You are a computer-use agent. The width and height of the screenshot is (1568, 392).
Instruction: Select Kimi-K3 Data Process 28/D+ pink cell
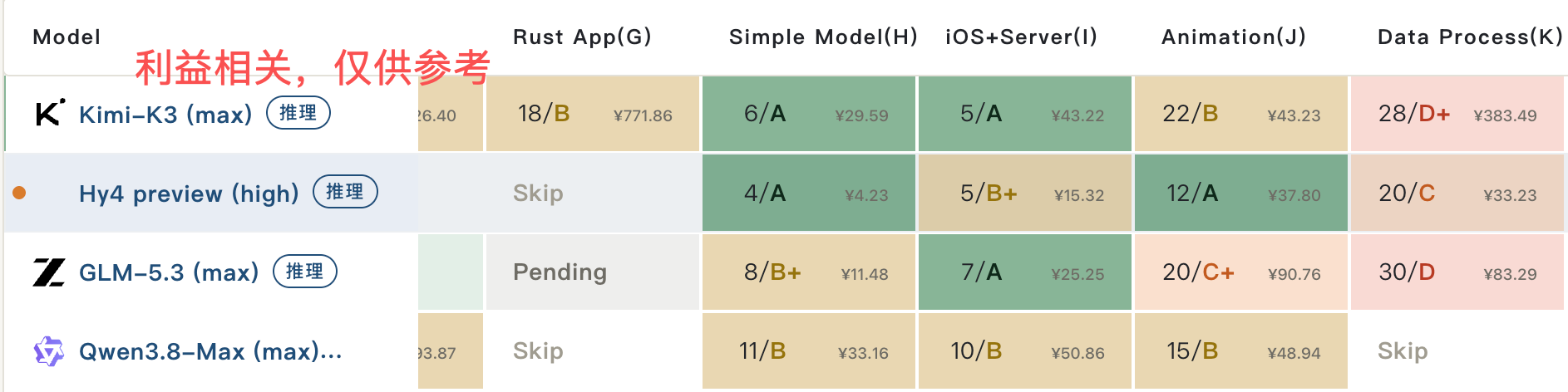pos(1457,114)
